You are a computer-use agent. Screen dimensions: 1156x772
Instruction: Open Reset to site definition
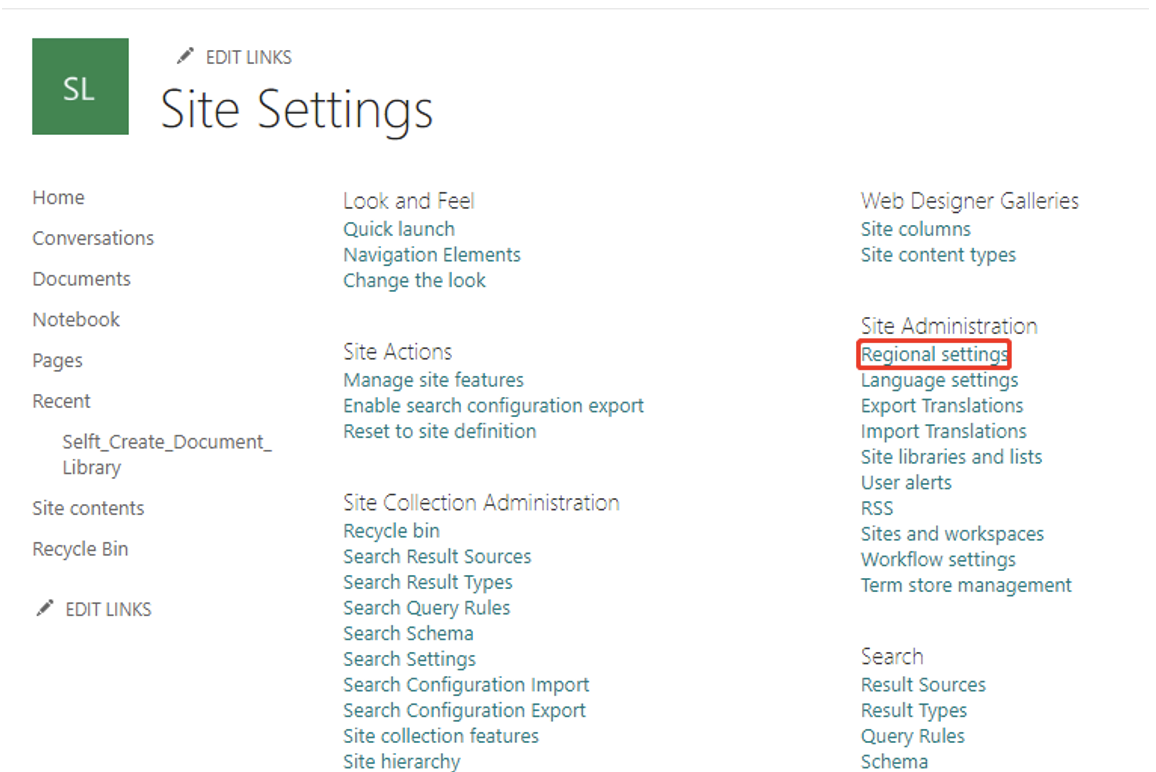(x=439, y=431)
